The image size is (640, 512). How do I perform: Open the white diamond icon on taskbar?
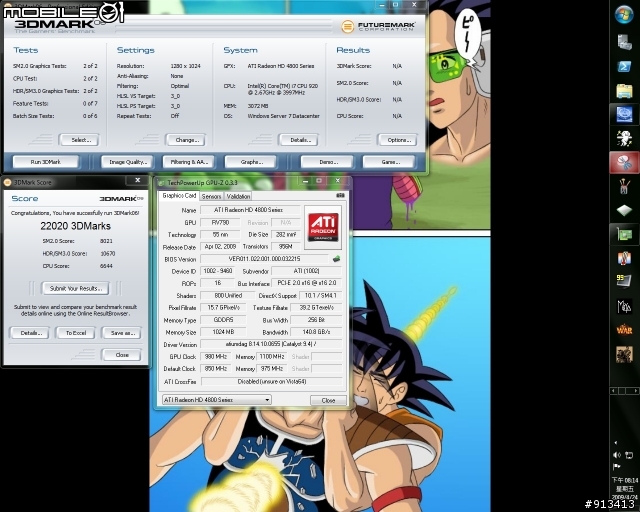(624, 210)
